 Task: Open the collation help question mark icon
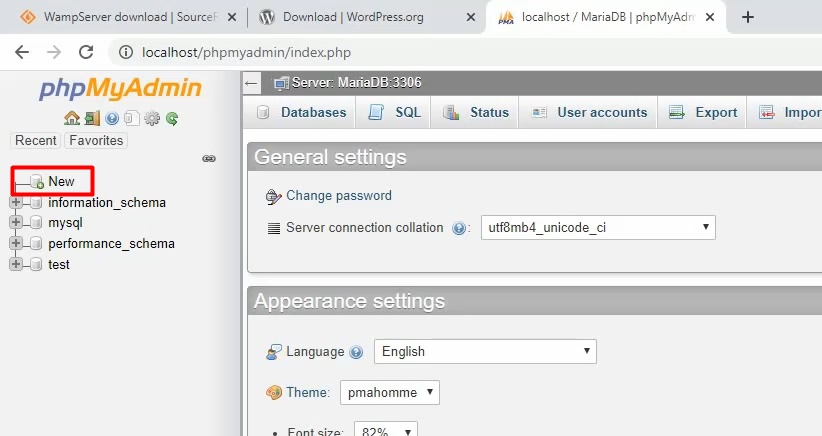pos(459,228)
